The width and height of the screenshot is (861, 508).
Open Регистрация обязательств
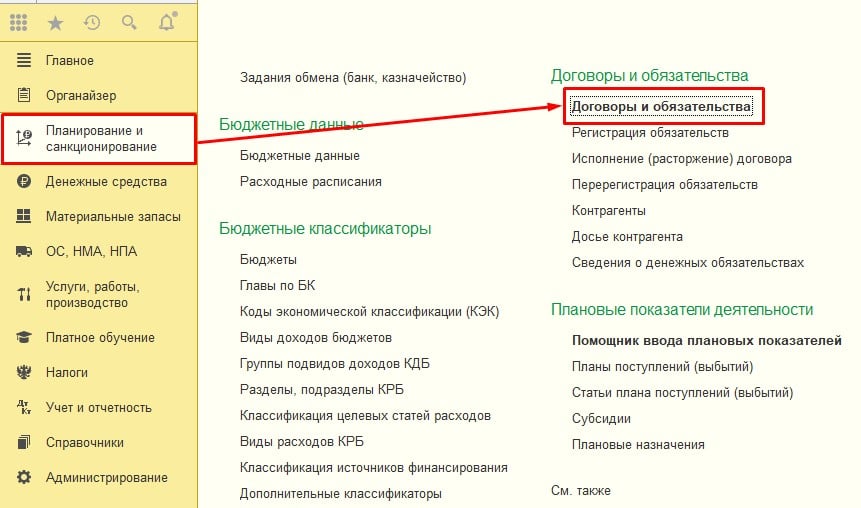[x=649, y=132]
